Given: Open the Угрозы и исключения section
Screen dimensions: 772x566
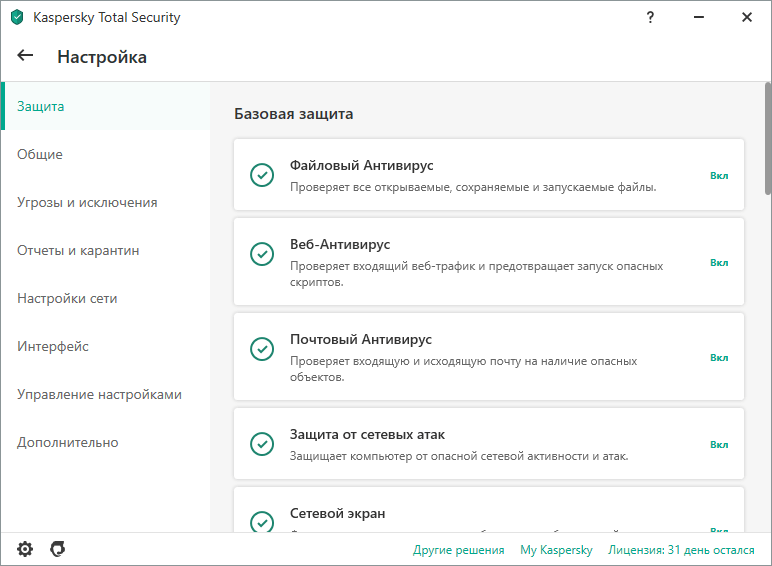Looking at the screenshot, I should tap(87, 202).
